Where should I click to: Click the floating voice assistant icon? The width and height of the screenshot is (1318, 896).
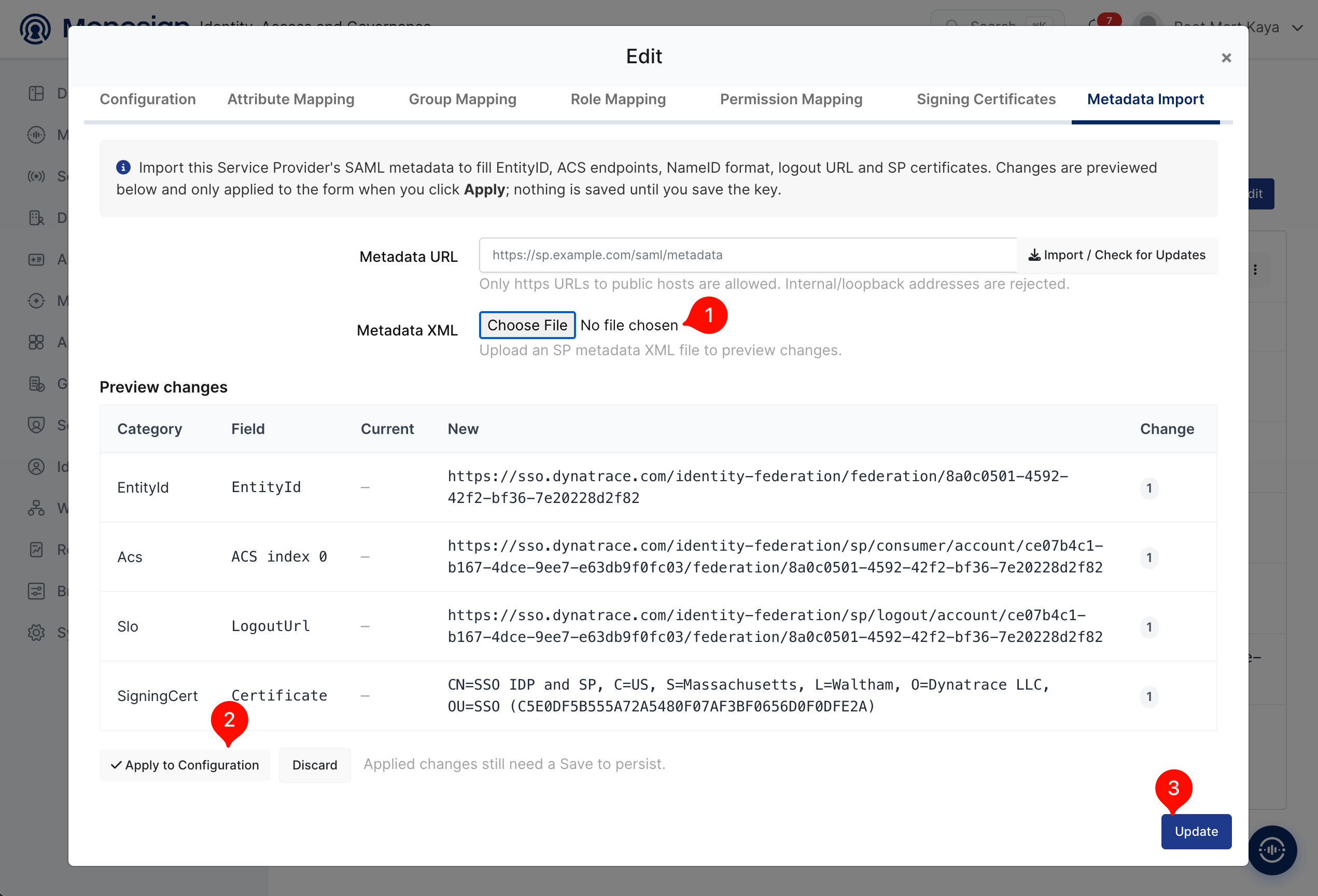(x=1272, y=850)
